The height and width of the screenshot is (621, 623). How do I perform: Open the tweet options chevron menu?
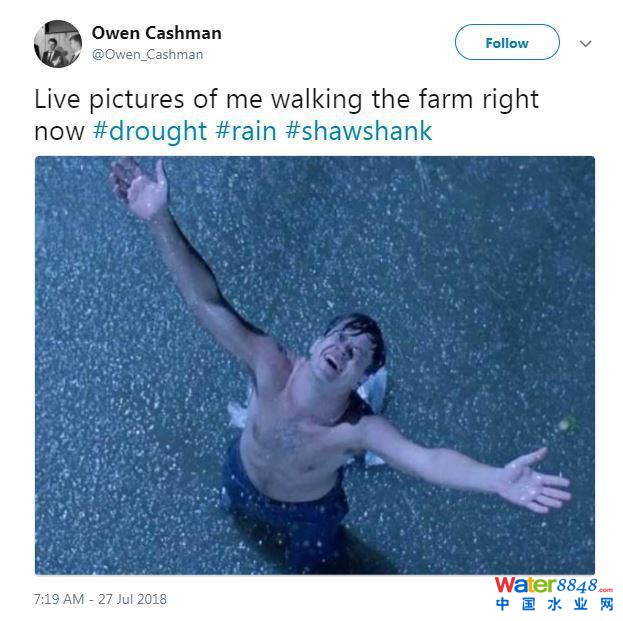[x=585, y=43]
